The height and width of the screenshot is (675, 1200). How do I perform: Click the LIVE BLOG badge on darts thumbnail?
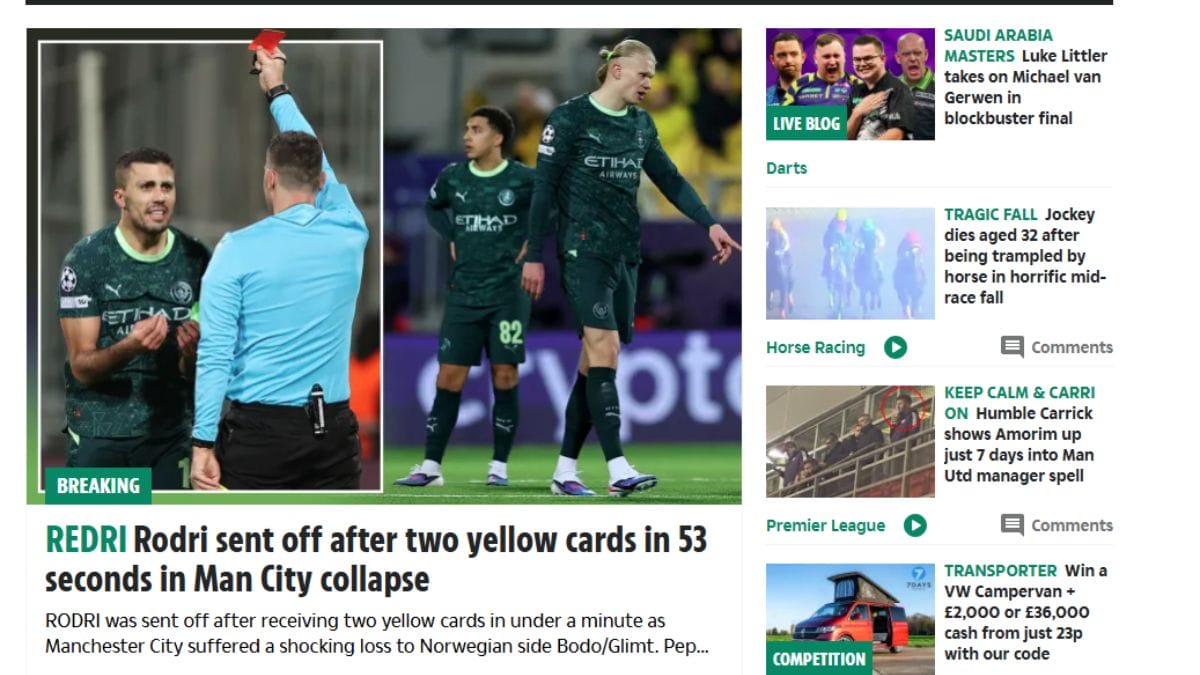tap(806, 123)
